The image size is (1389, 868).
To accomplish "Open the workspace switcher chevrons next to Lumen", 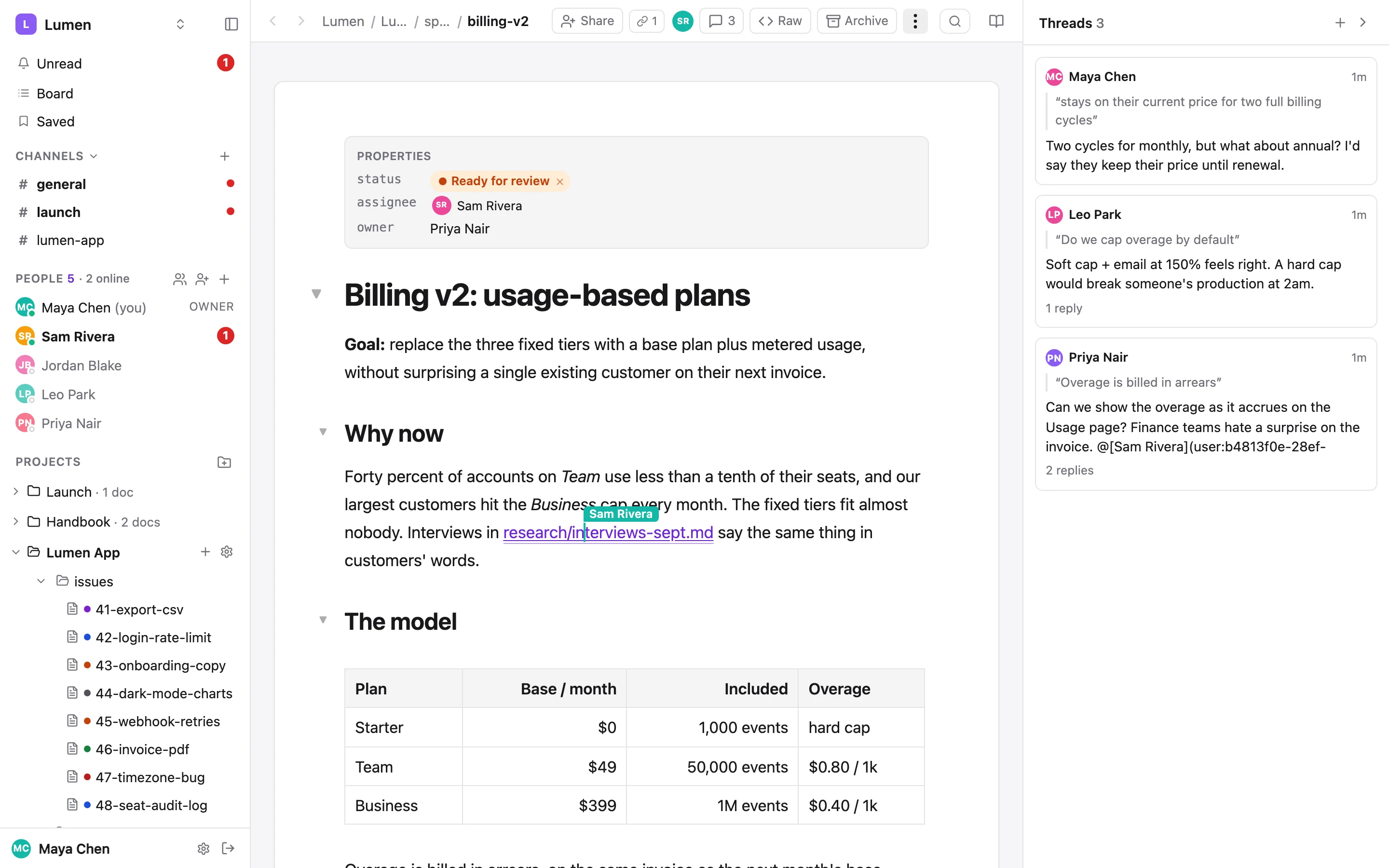I will 180,24.
